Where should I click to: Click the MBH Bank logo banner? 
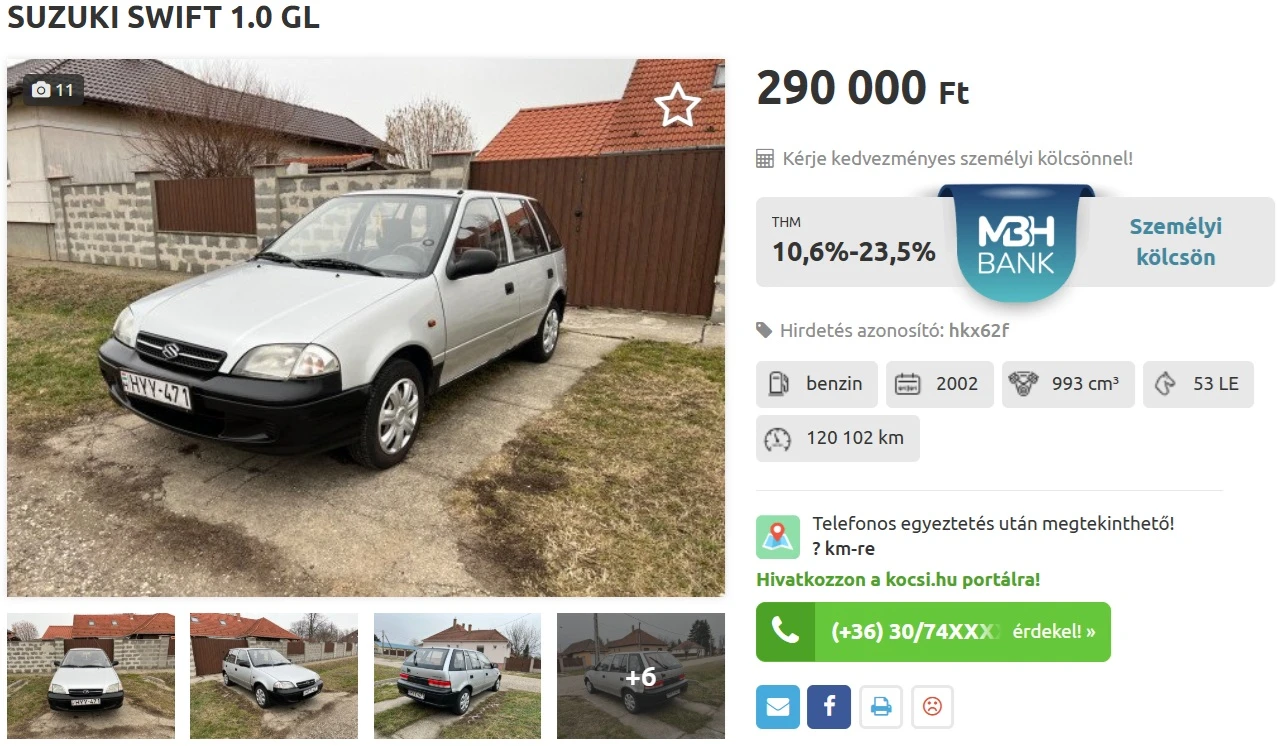tap(1016, 243)
